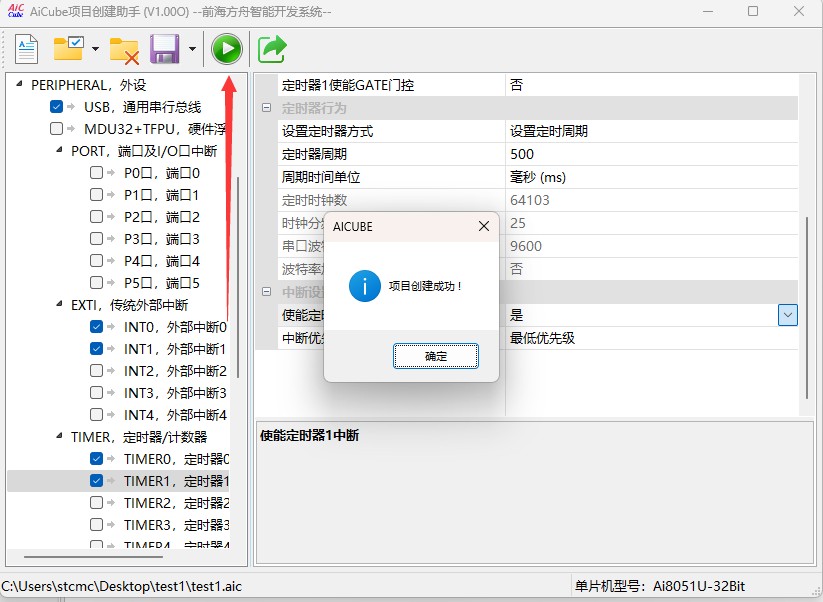This screenshot has width=823, height=602.
Task: Maximize the AiCube window
Action: point(753,11)
